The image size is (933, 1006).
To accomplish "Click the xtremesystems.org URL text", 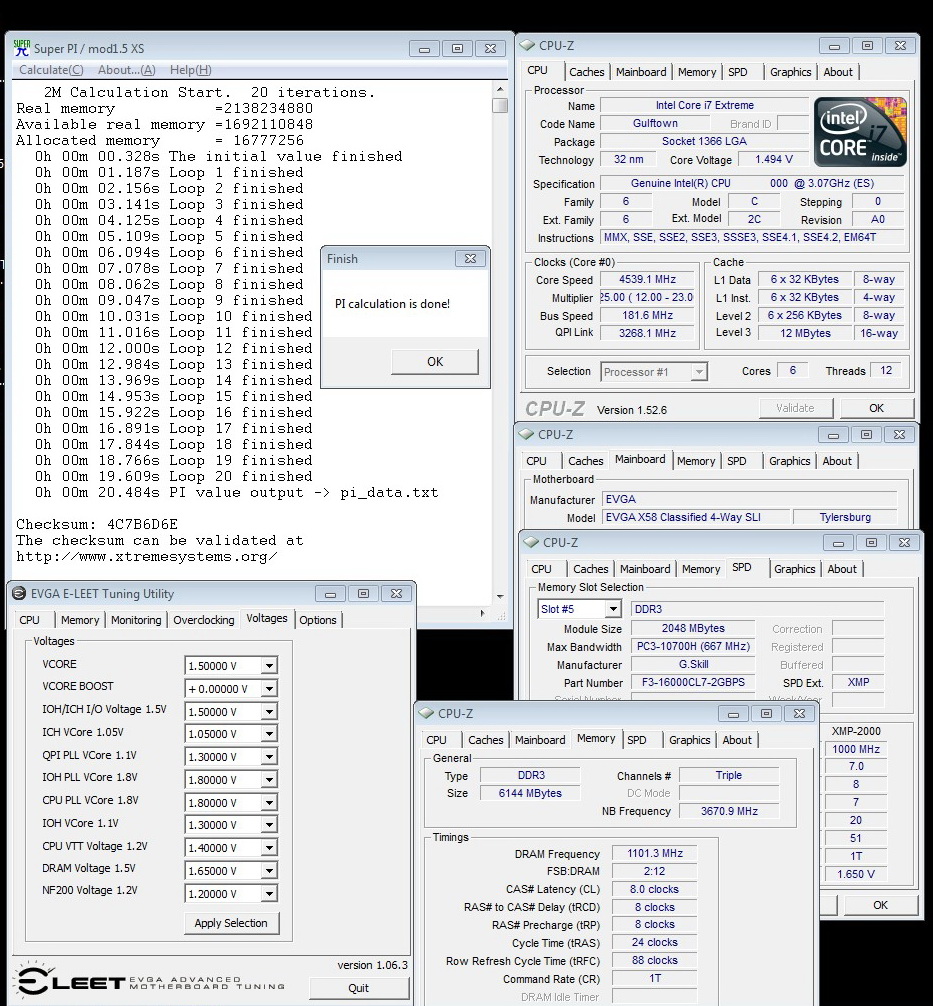I will pyautogui.click(x=146, y=556).
